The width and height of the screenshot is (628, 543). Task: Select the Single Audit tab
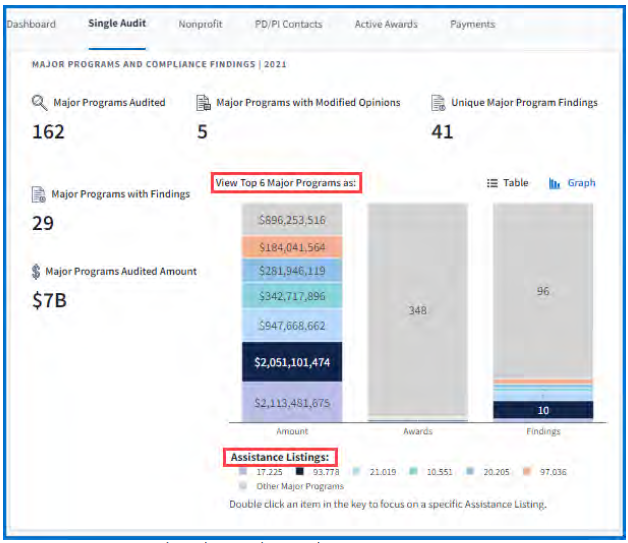(116, 24)
